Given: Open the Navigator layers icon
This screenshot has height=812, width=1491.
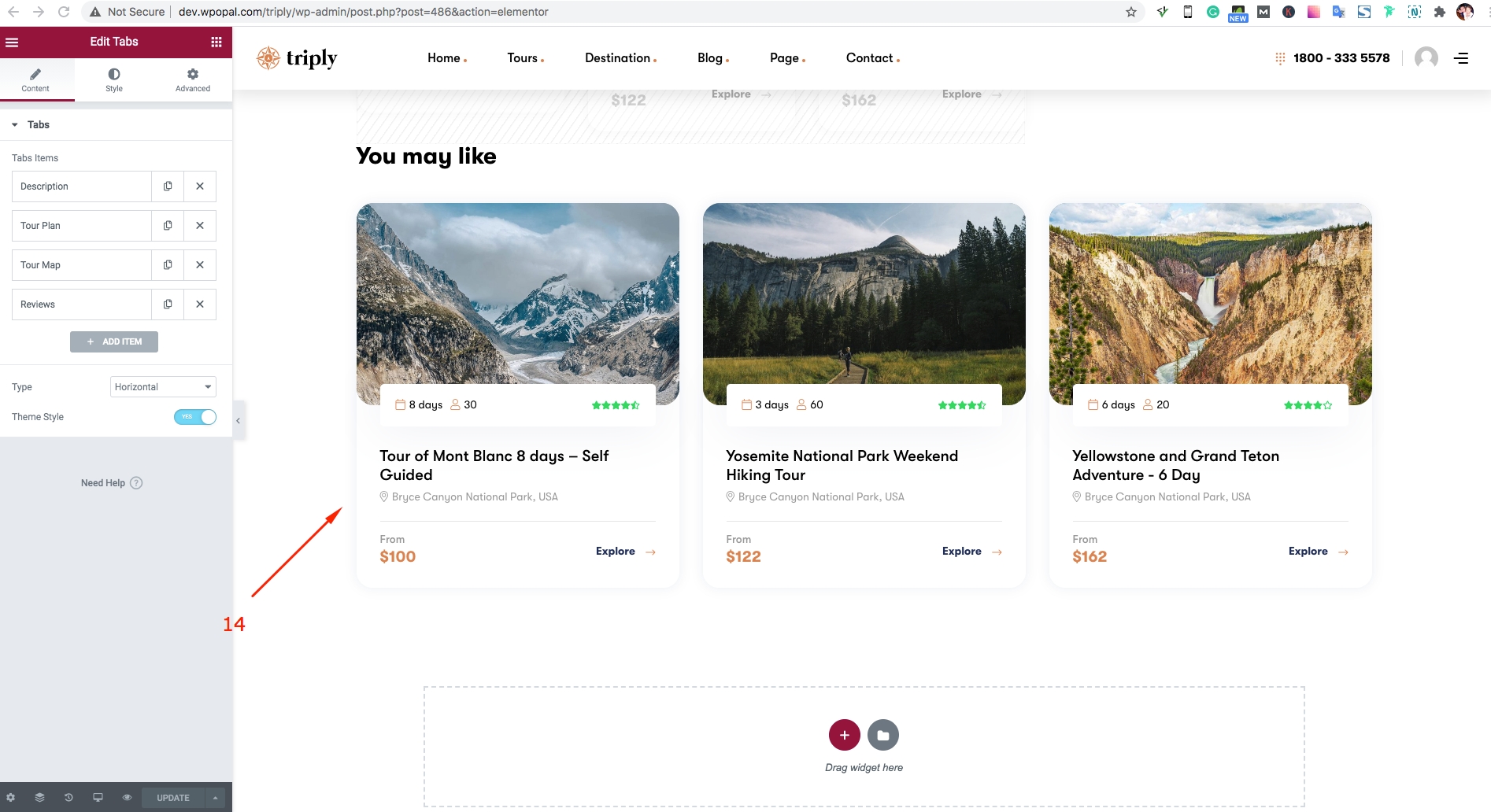Looking at the screenshot, I should (39, 798).
